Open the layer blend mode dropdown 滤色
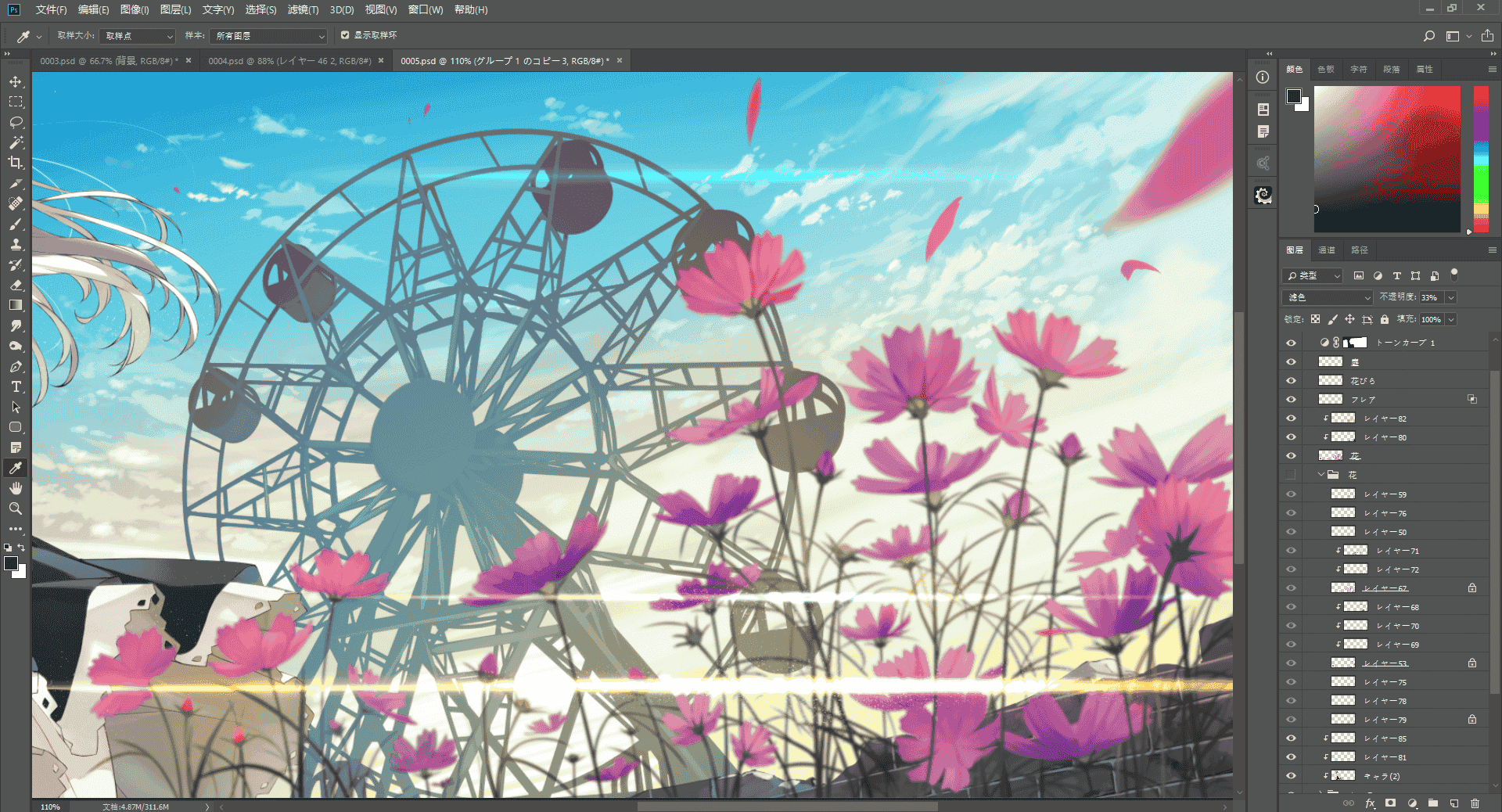The height and width of the screenshot is (812, 1502). point(1328,298)
